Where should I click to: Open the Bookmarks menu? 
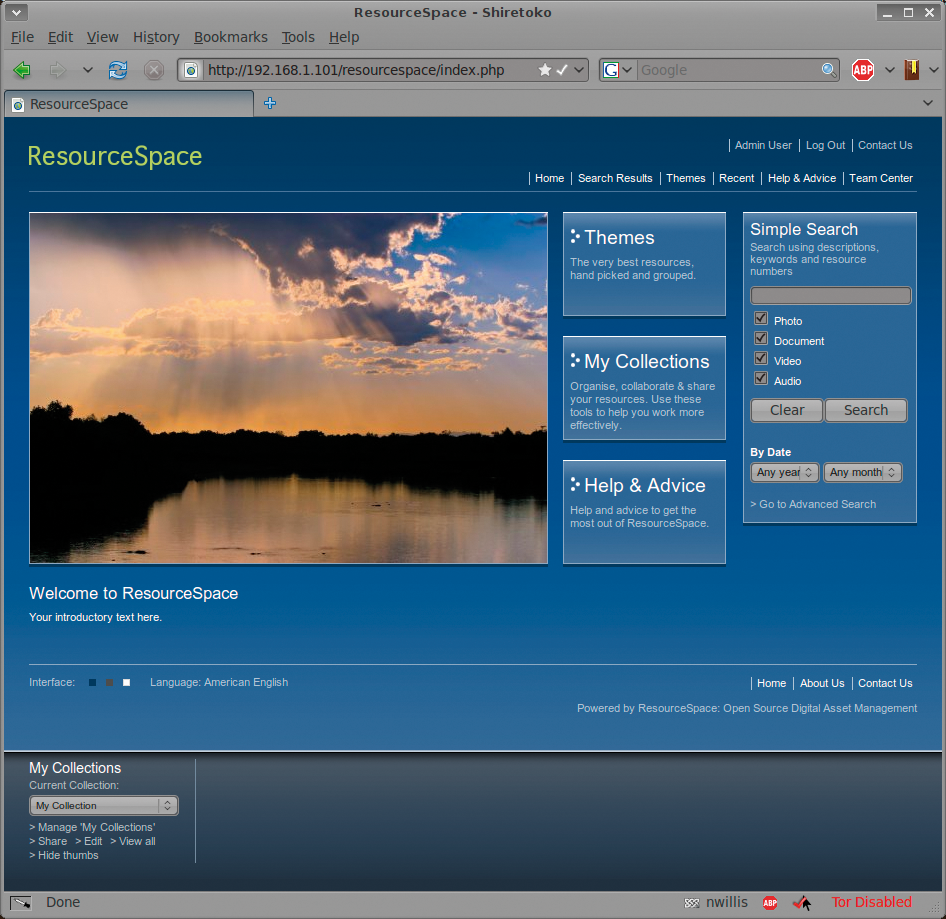[x=230, y=37]
